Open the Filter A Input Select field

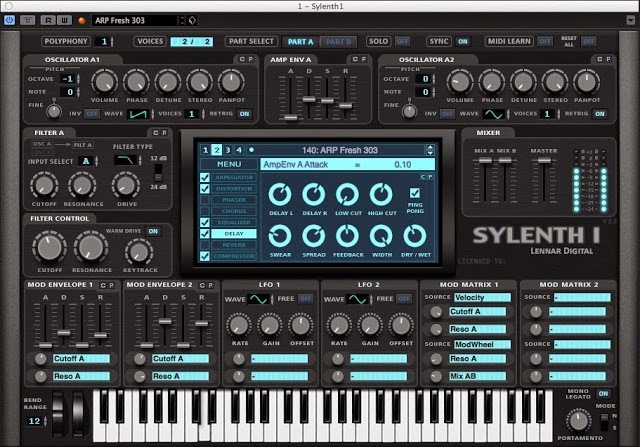[x=88, y=161]
